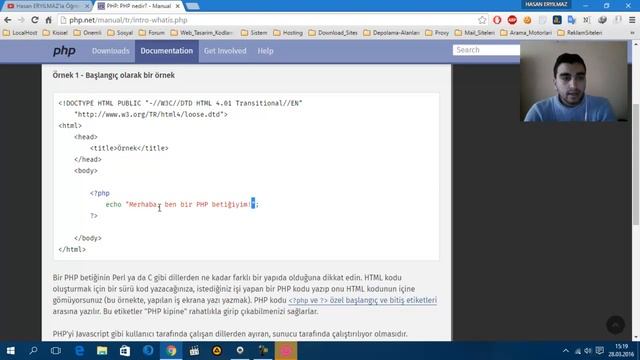Open the Hosting bookmark folder
Screen dimensions: 640x360
(288, 33)
